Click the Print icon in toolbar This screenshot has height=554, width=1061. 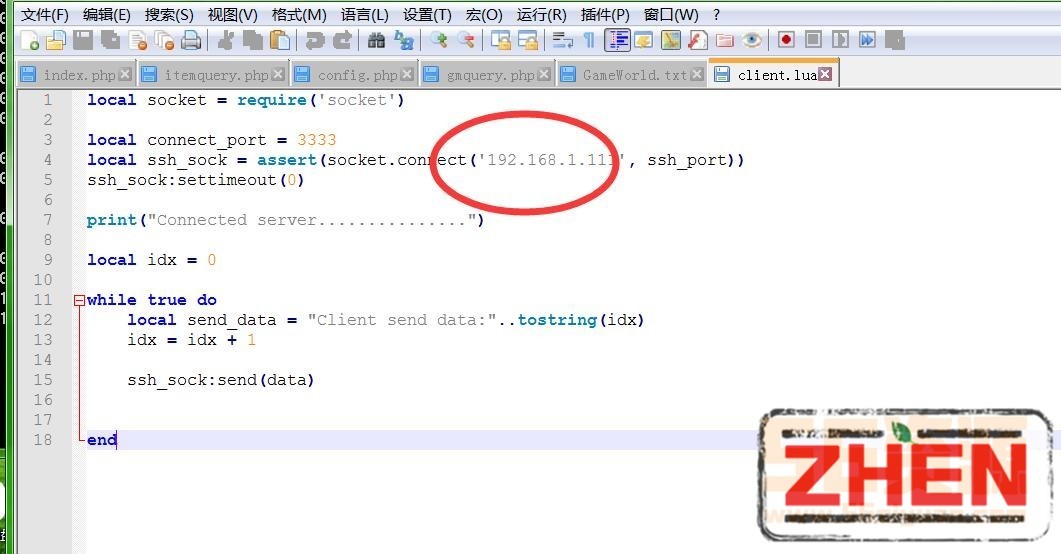point(191,41)
